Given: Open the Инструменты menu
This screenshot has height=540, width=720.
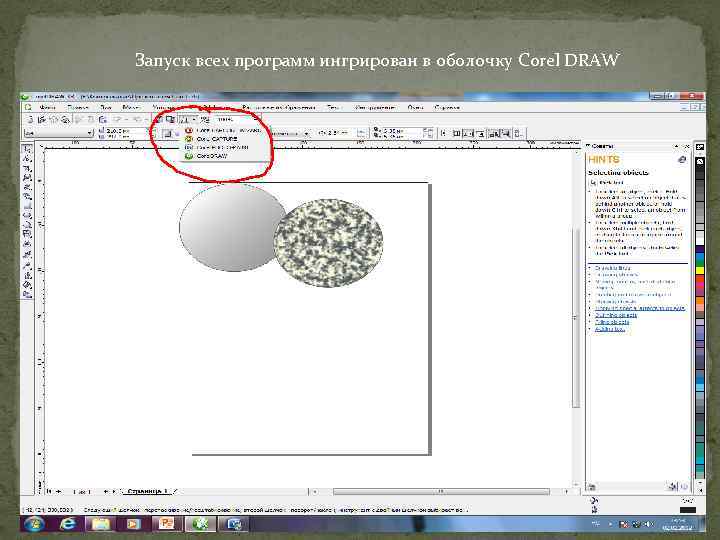Looking at the screenshot, I should (375, 107).
